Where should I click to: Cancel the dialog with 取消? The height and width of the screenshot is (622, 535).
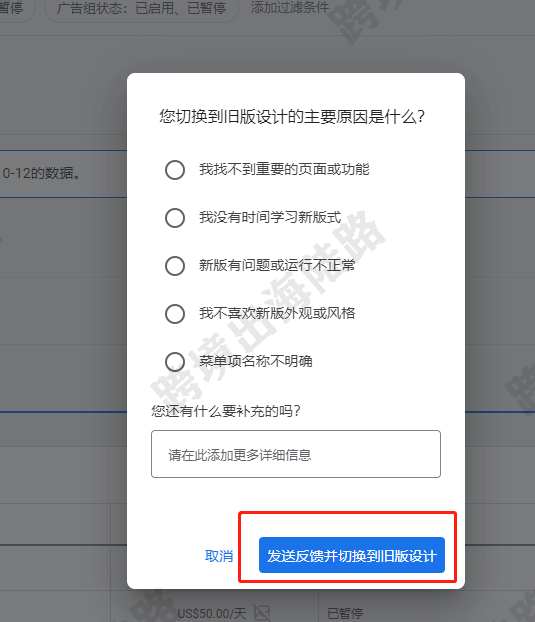219,556
